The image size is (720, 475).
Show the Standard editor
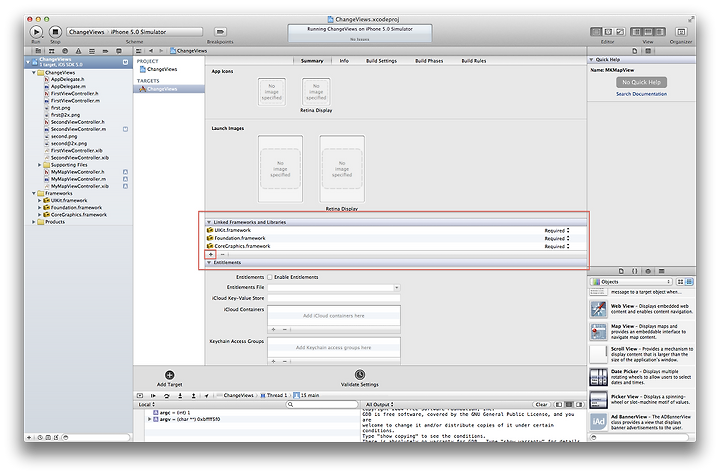(596, 32)
